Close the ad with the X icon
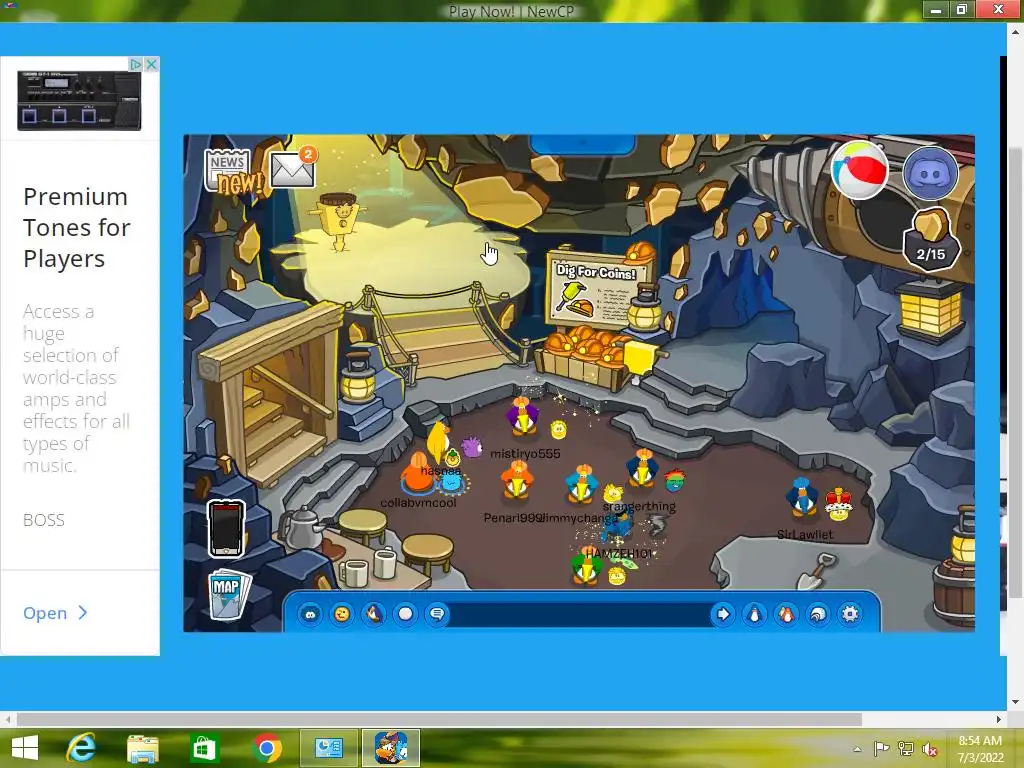 coord(152,64)
